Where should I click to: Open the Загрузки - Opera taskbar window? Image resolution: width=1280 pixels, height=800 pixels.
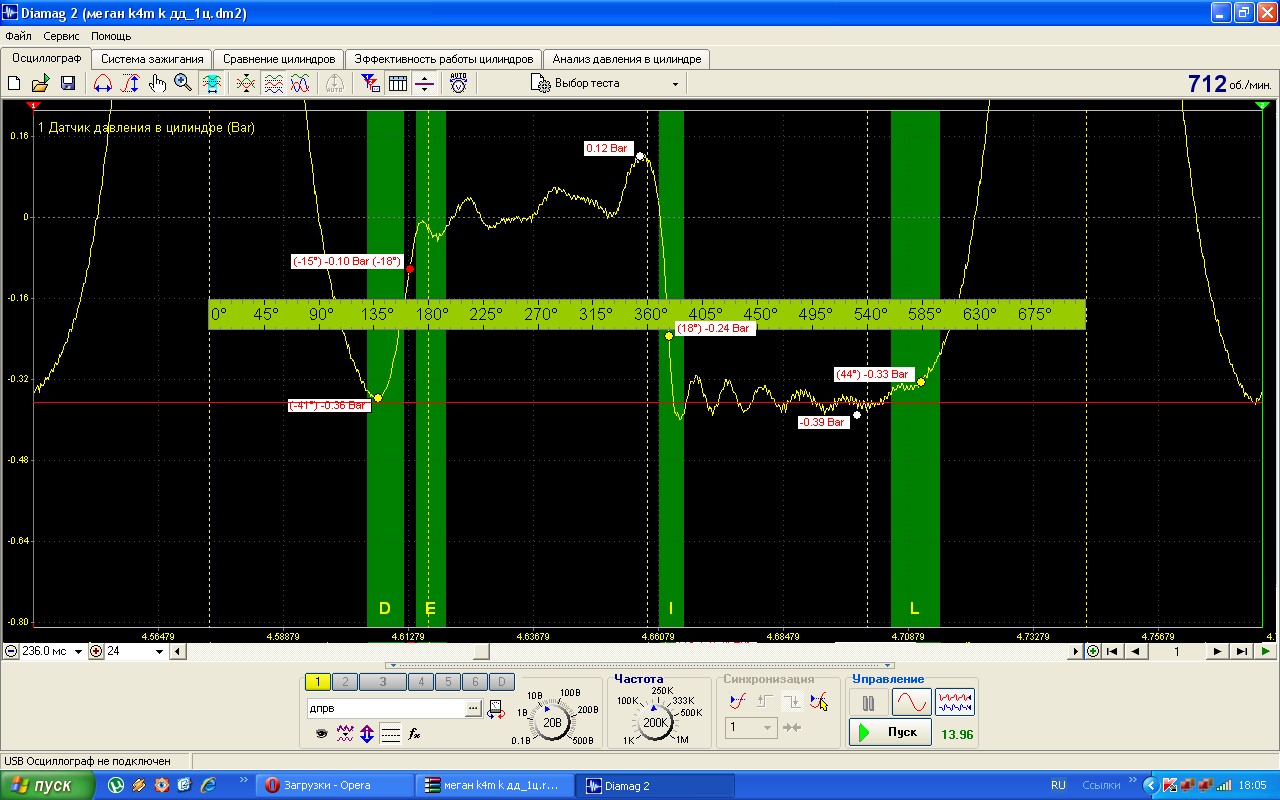click(x=334, y=785)
